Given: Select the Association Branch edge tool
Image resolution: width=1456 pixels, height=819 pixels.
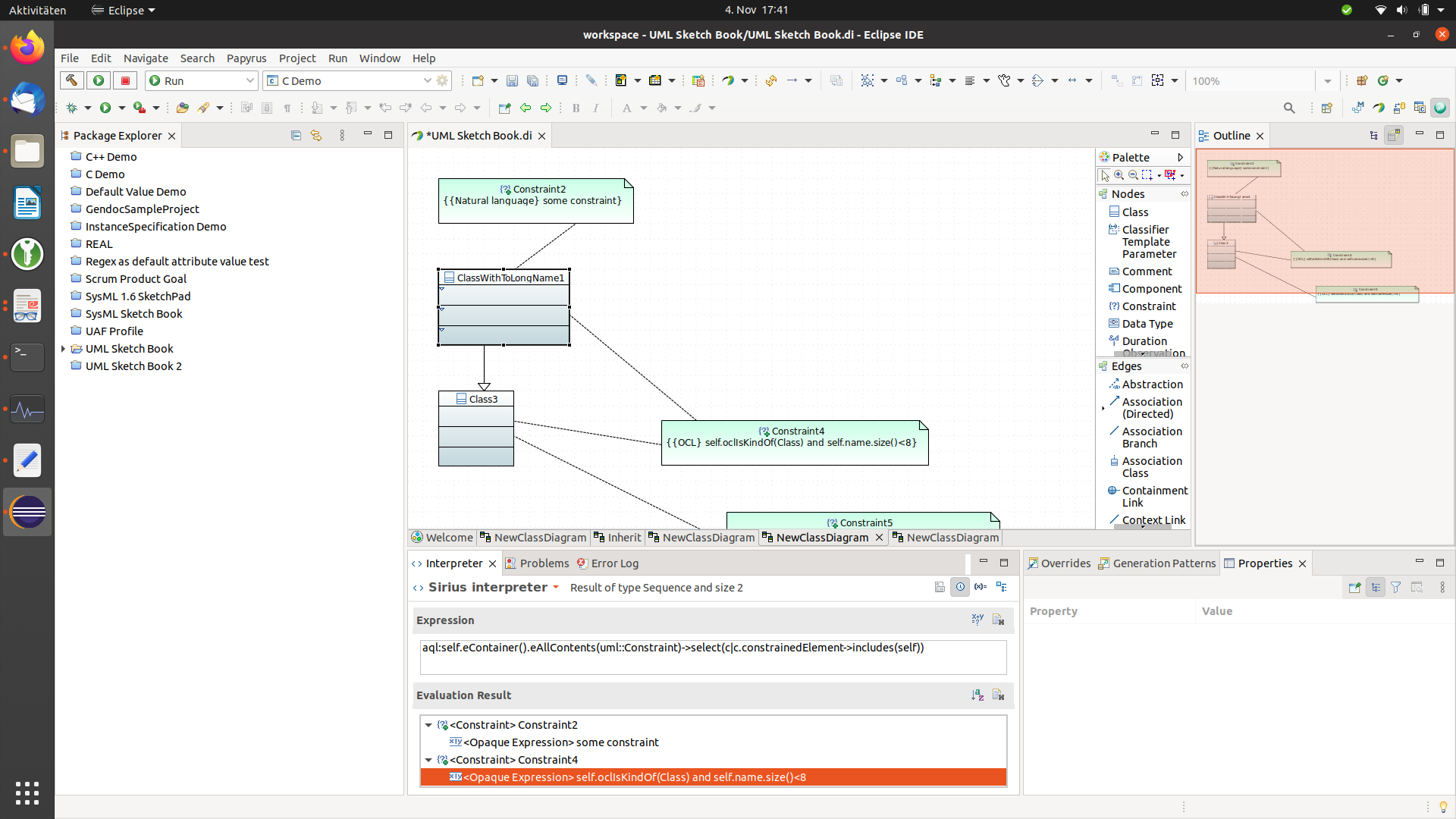Looking at the screenshot, I should point(1148,437).
